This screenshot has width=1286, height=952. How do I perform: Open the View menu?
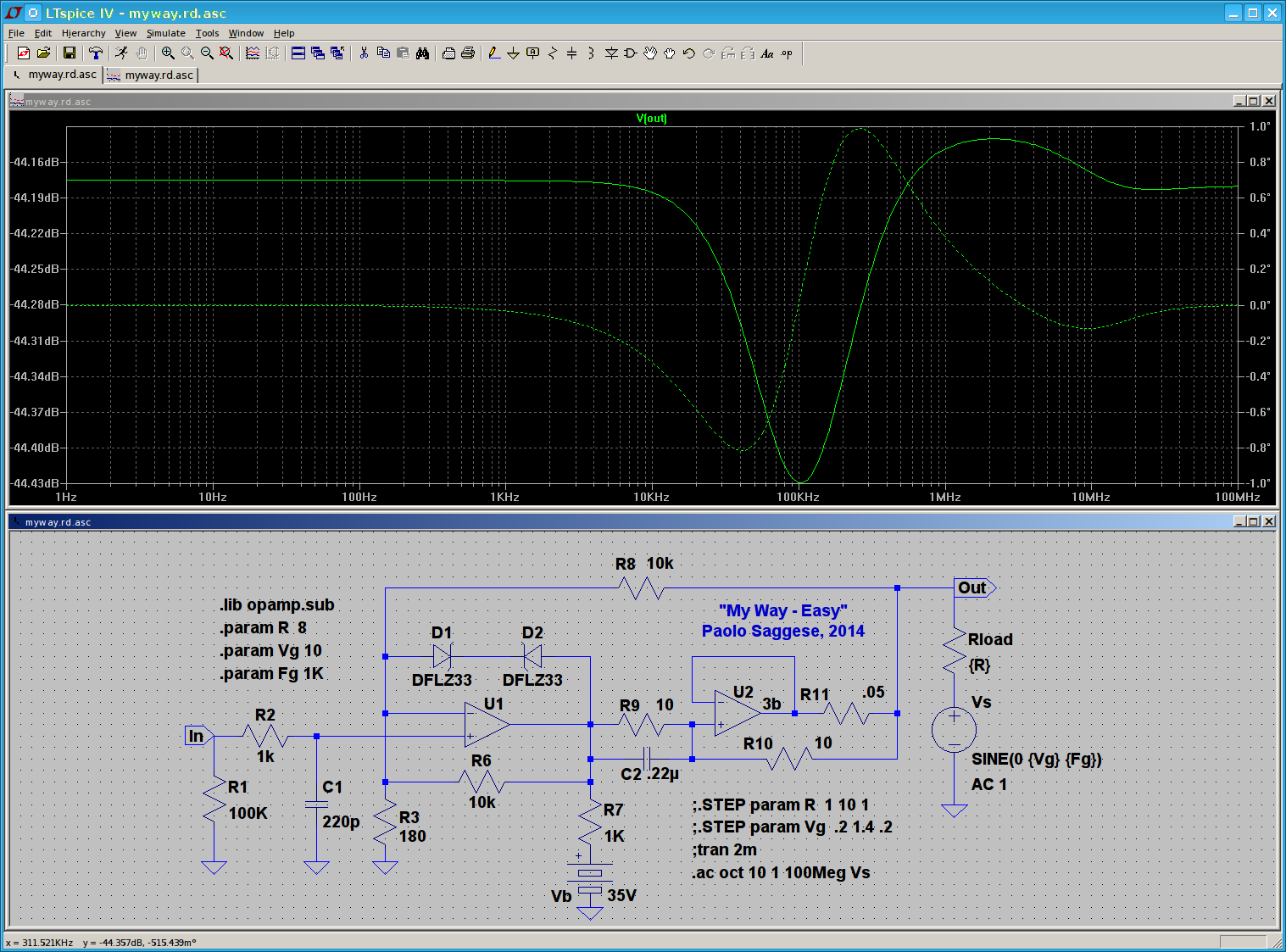pos(125,33)
